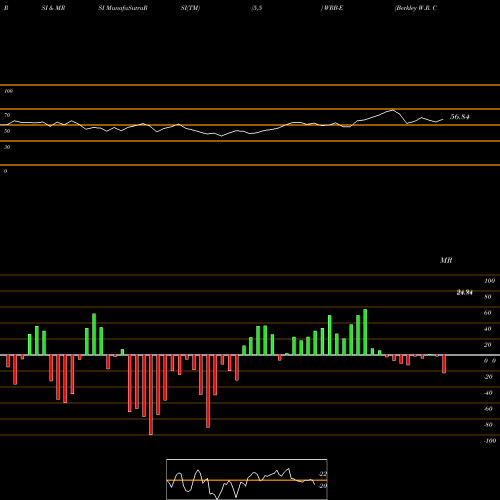Click the 'SI MunafaSutraR' header text
Image resolution: width=500 pixels, height=500 pixels.
tap(123, 8)
